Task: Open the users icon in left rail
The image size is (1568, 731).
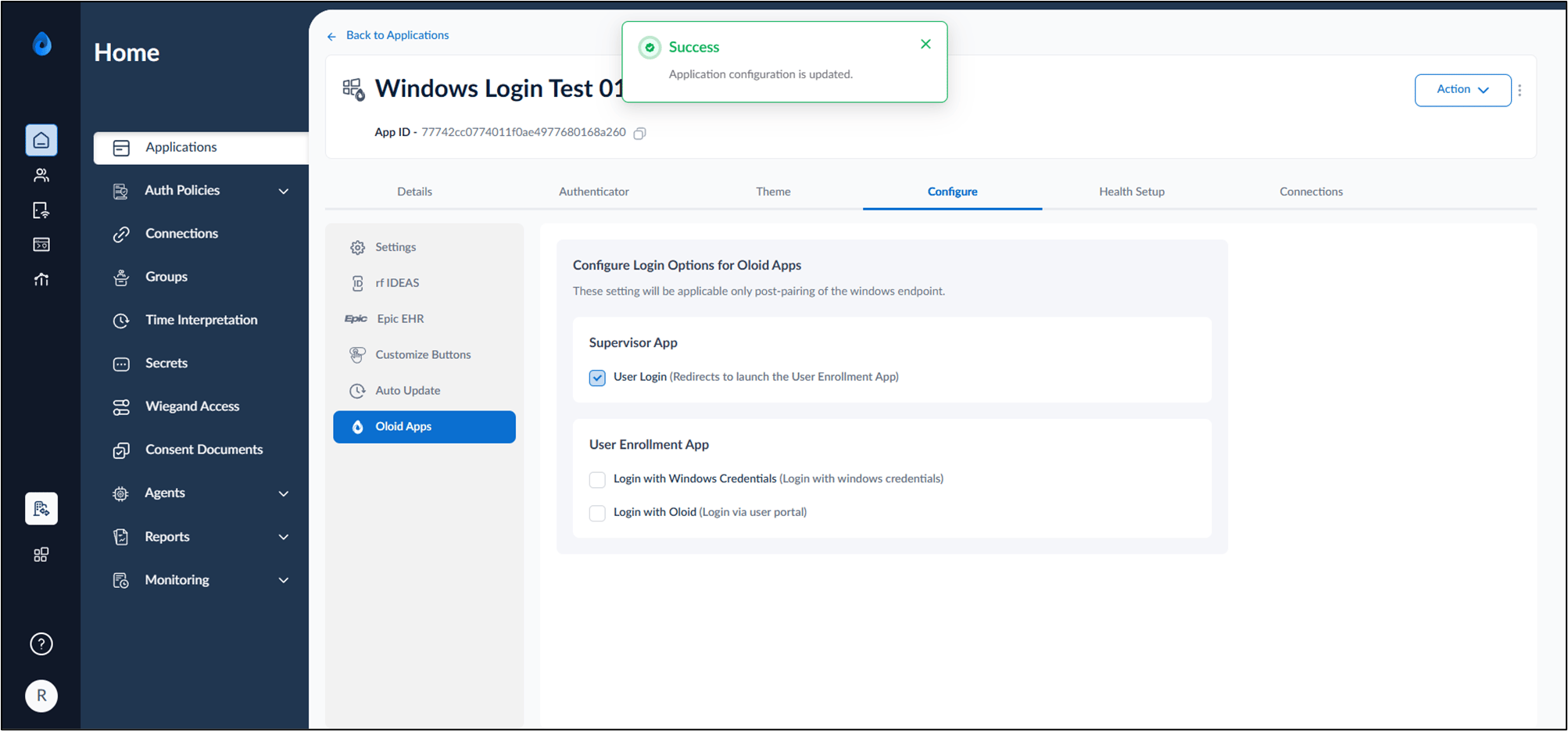Action: pyautogui.click(x=41, y=175)
